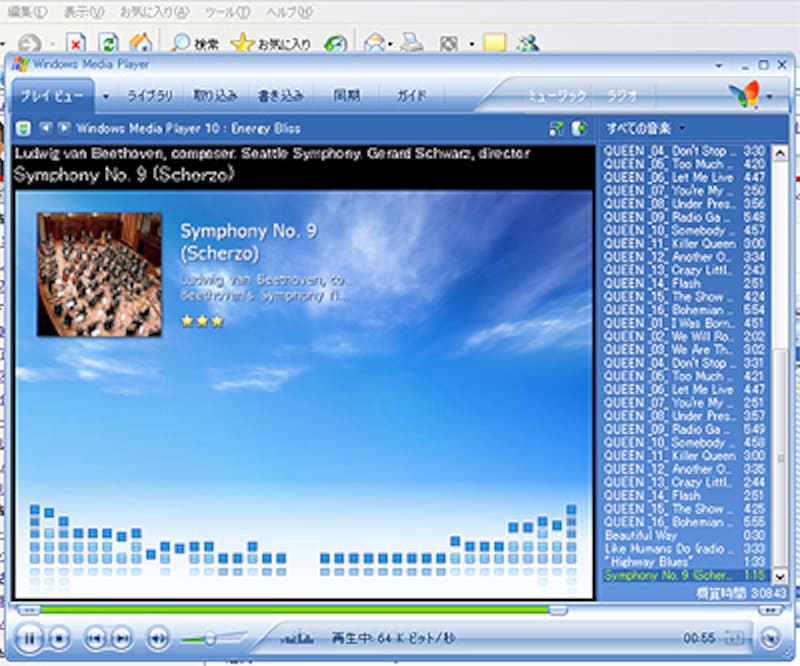Open the 書き込み tab

coord(280,95)
